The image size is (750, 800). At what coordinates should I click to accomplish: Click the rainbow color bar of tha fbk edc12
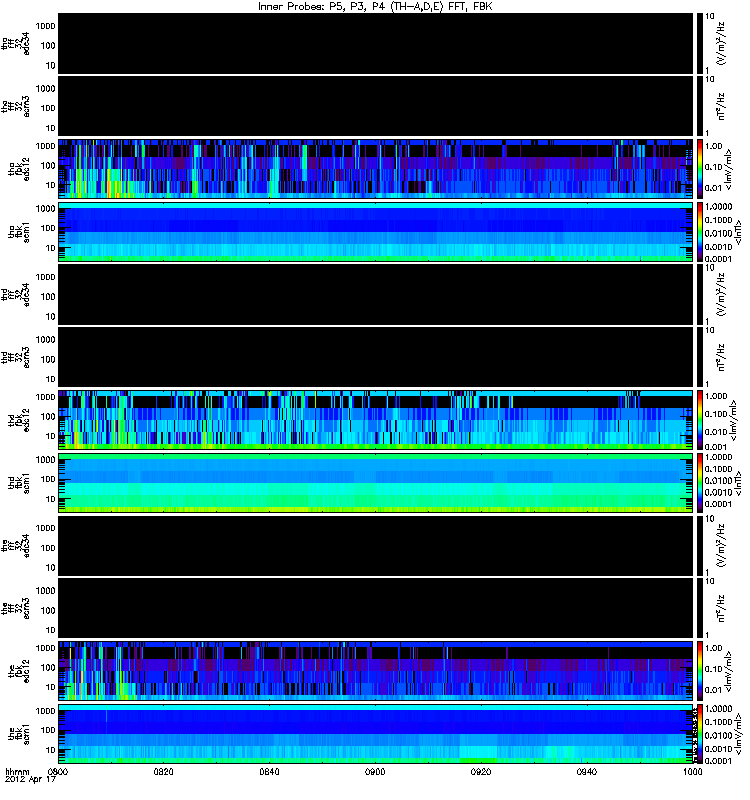(x=700, y=169)
